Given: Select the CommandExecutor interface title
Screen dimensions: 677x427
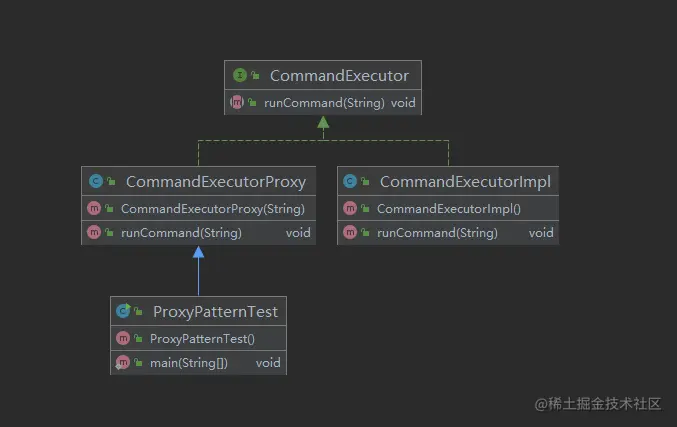Looking at the screenshot, I should click(x=339, y=76).
